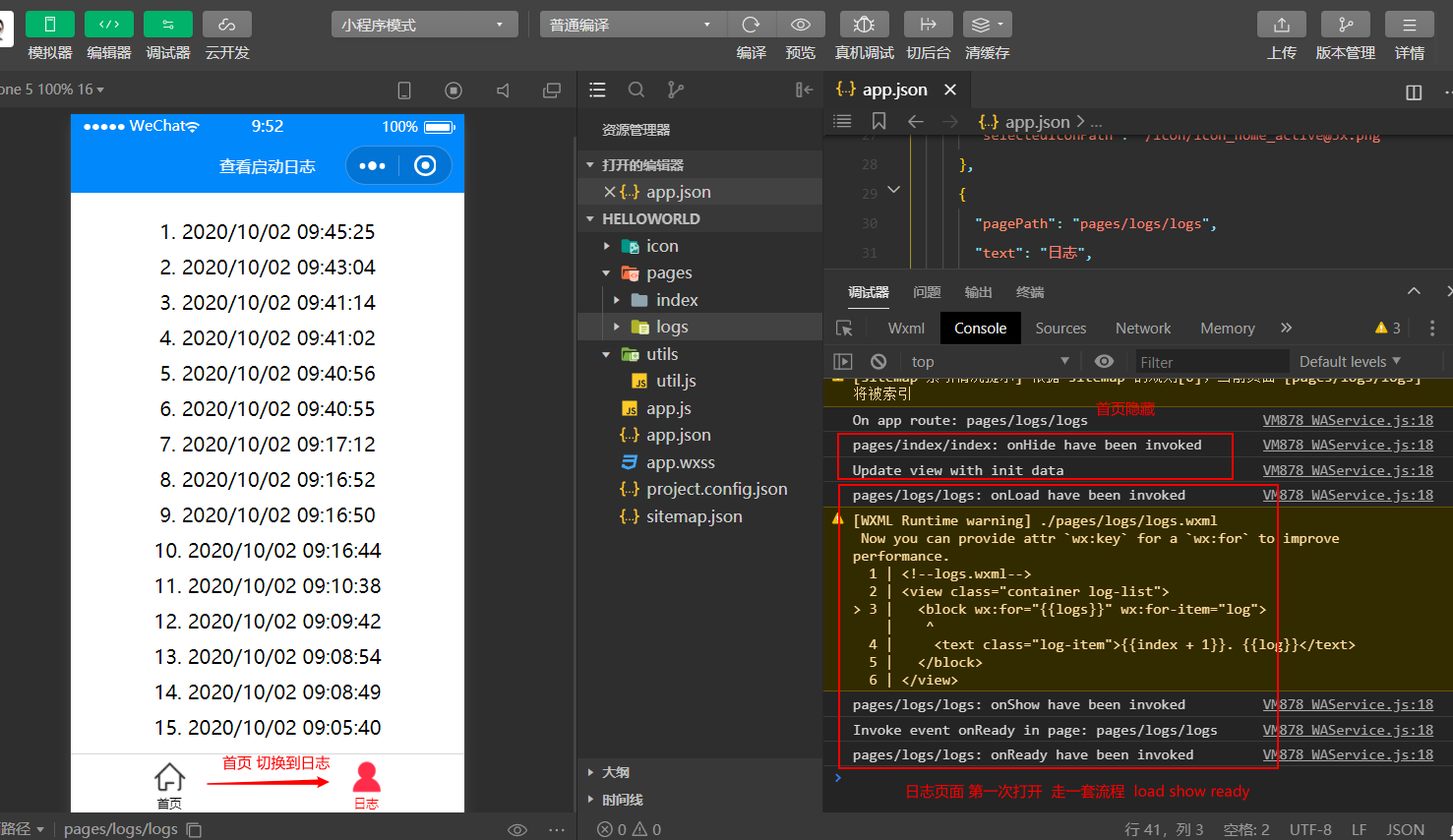This screenshot has height=840, width=1453.
Task: Open the clear cache dropdown
Action: click(987, 25)
